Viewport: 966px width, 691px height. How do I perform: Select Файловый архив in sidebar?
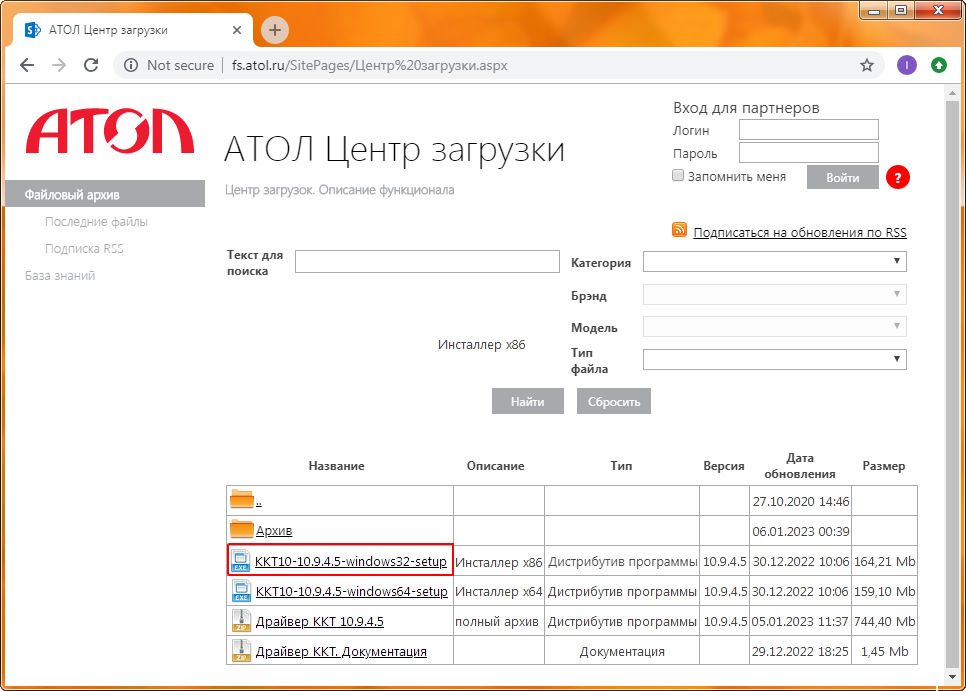[105, 194]
